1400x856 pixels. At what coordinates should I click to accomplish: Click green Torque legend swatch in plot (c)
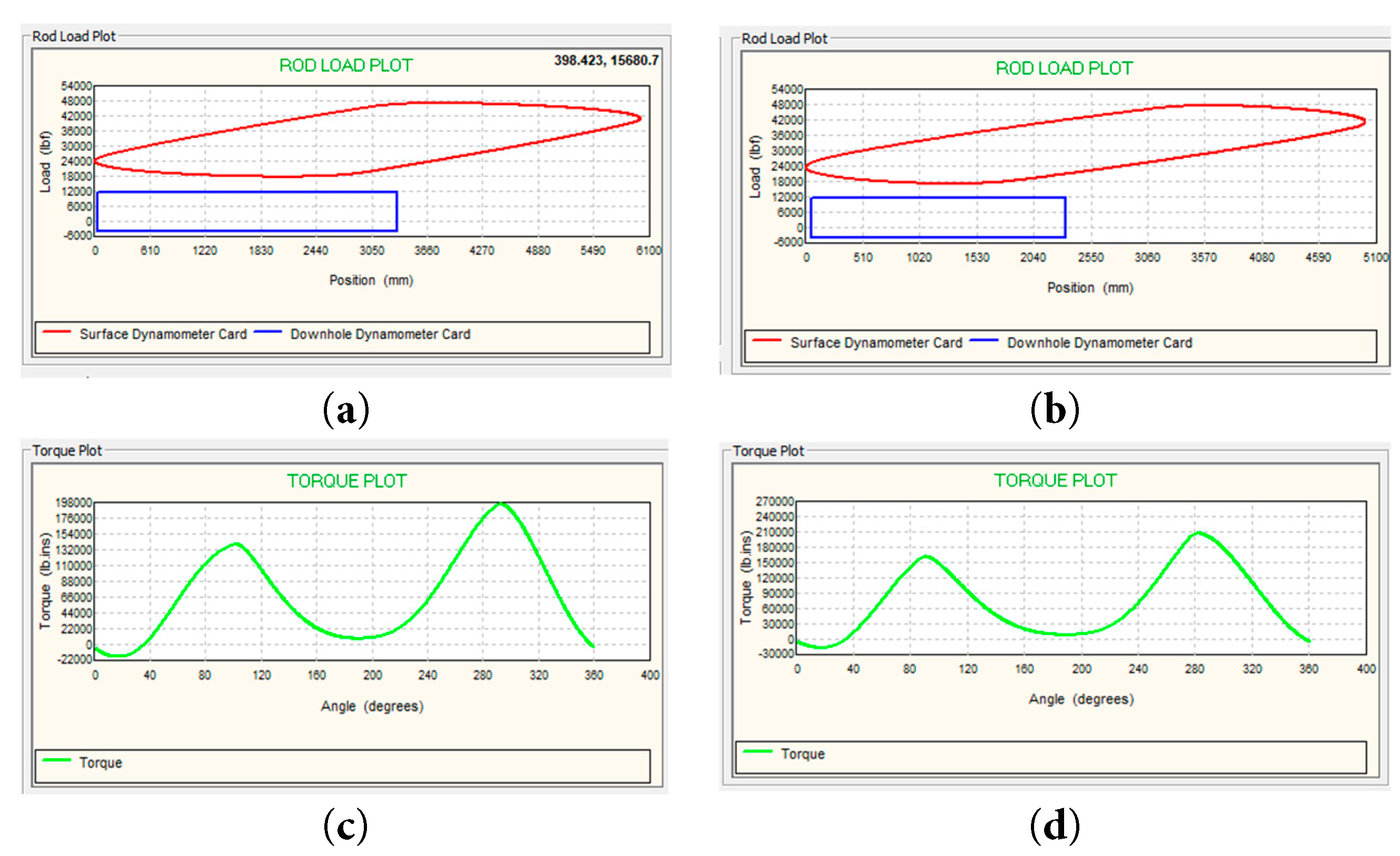[x=57, y=760]
